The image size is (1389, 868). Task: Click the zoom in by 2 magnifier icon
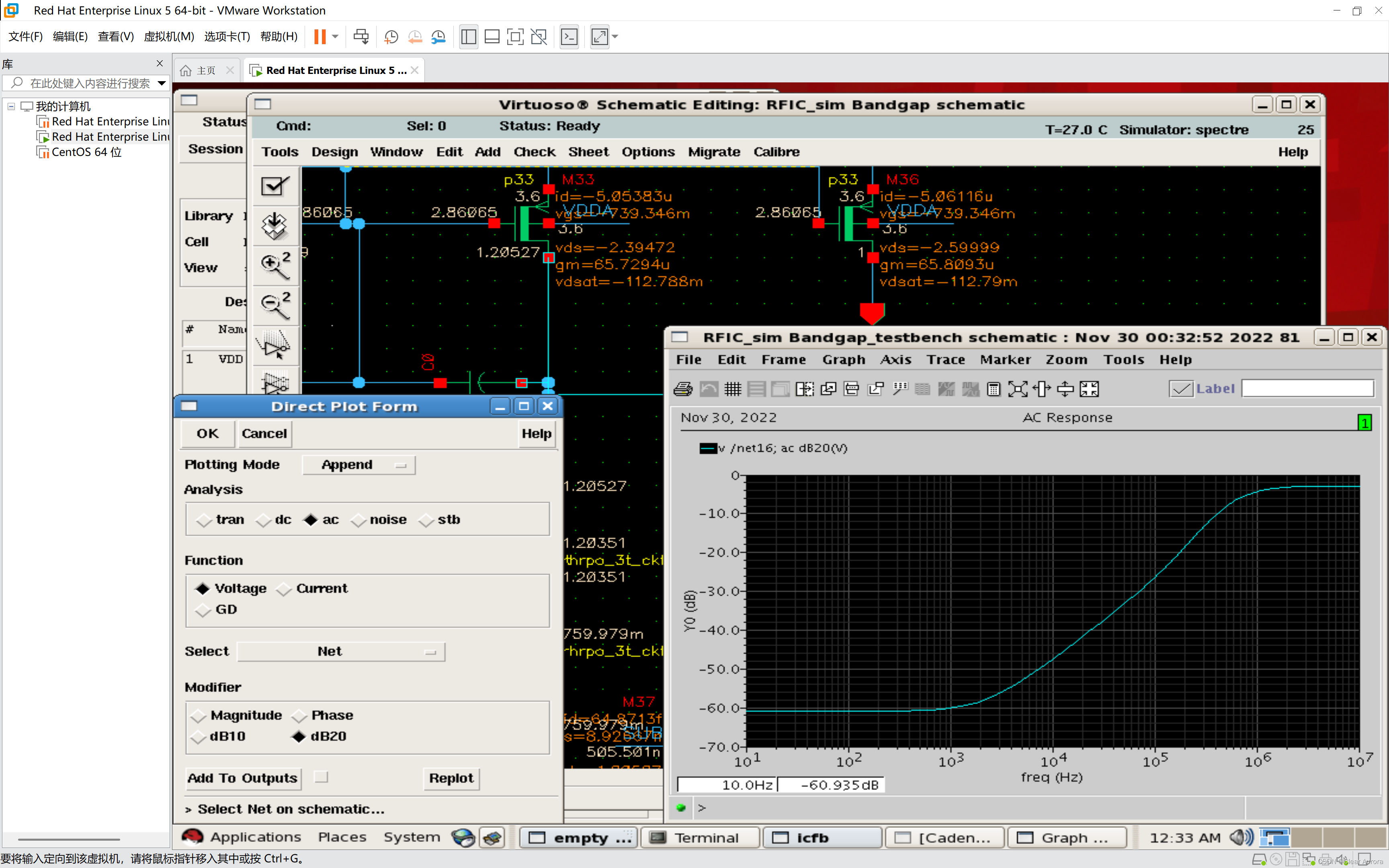coord(275,265)
